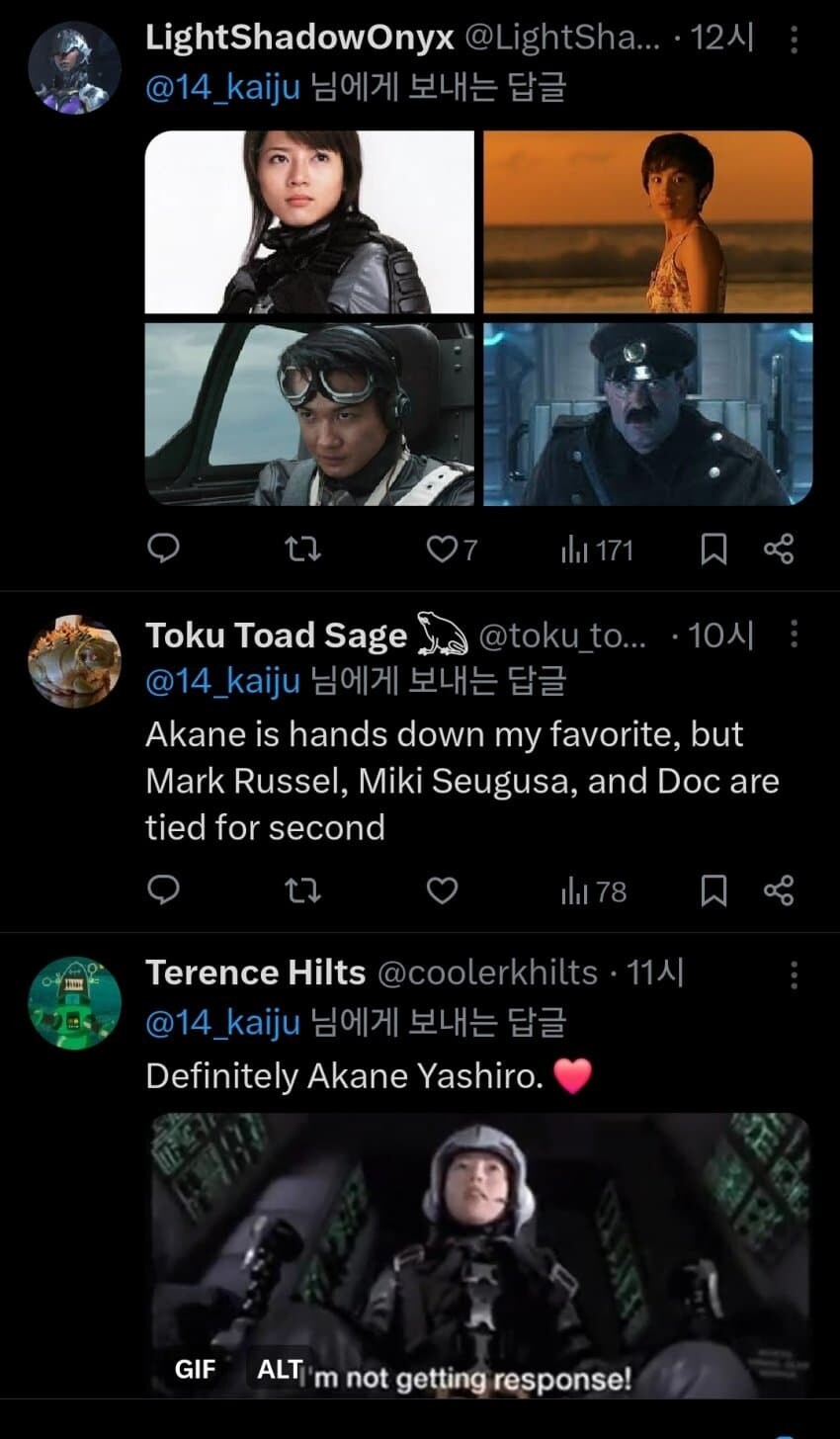
Task: Reply to Toku Toad Sage's tweet
Action: point(163,891)
